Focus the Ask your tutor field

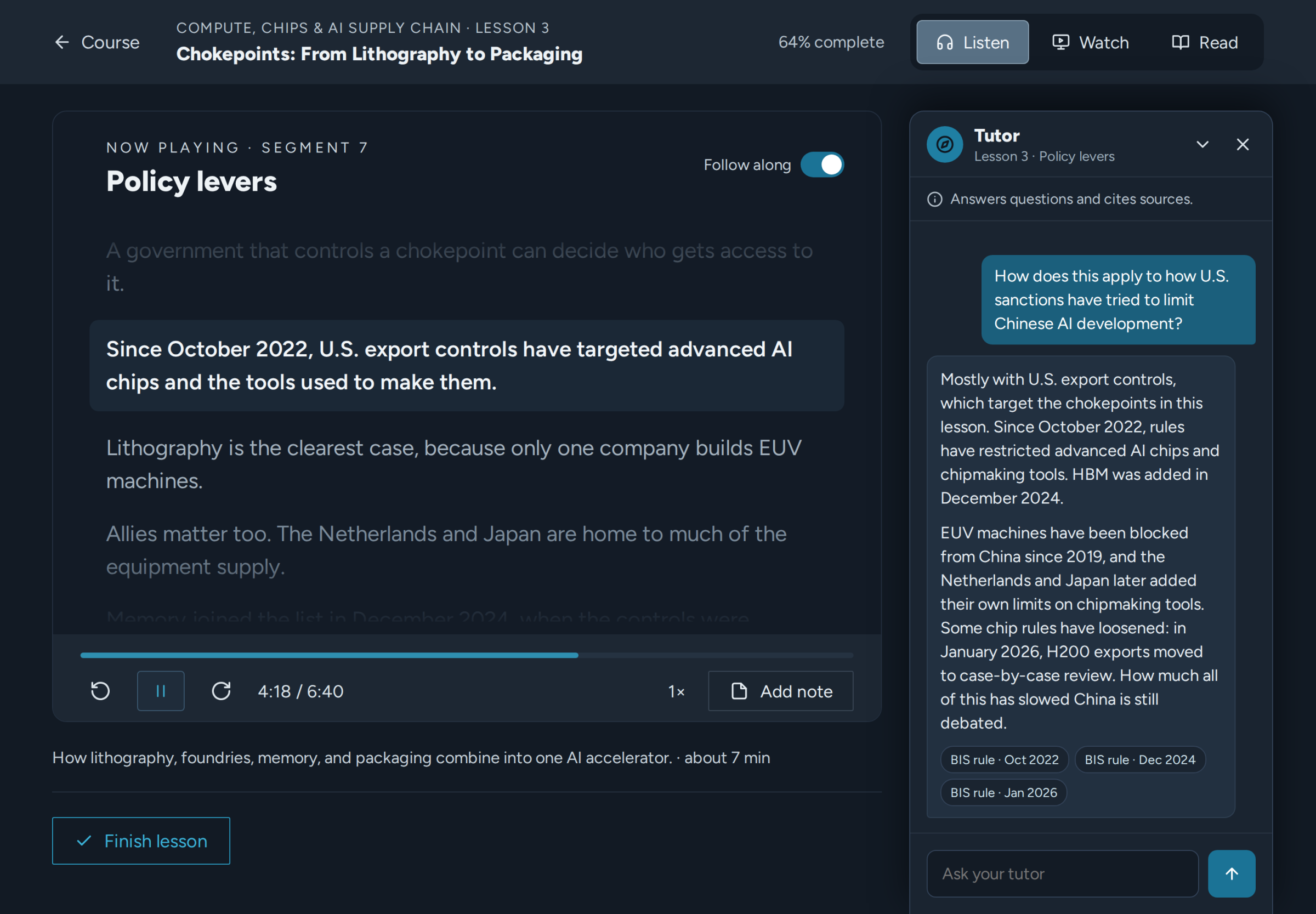pos(1062,873)
